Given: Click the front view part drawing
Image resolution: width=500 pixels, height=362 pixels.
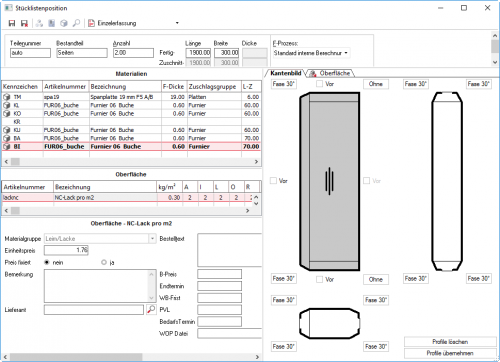Looking at the screenshot, I should pos(330,181).
